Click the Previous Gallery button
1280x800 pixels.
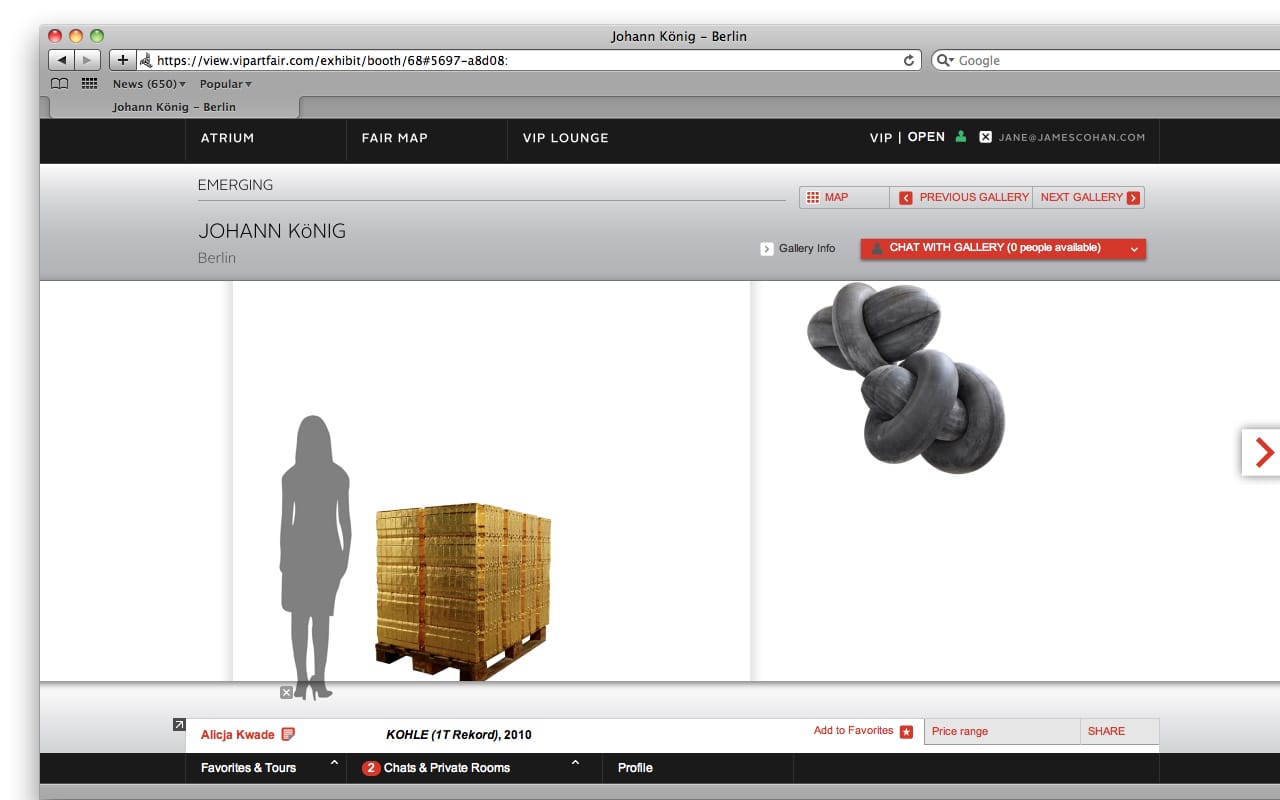964,198
